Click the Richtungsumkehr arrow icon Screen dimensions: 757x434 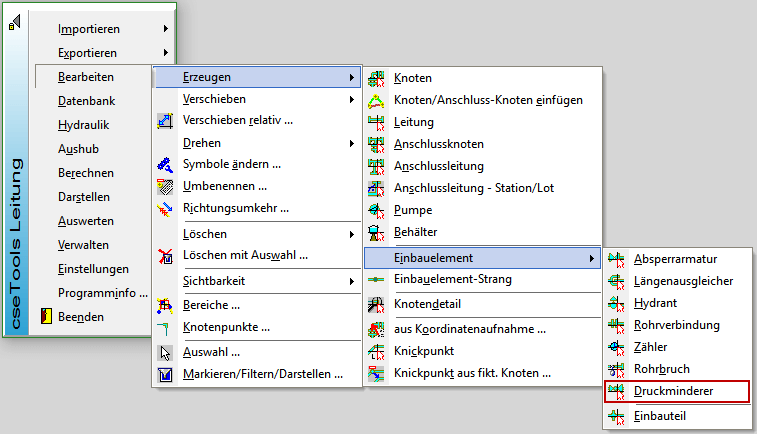point(166,209)
